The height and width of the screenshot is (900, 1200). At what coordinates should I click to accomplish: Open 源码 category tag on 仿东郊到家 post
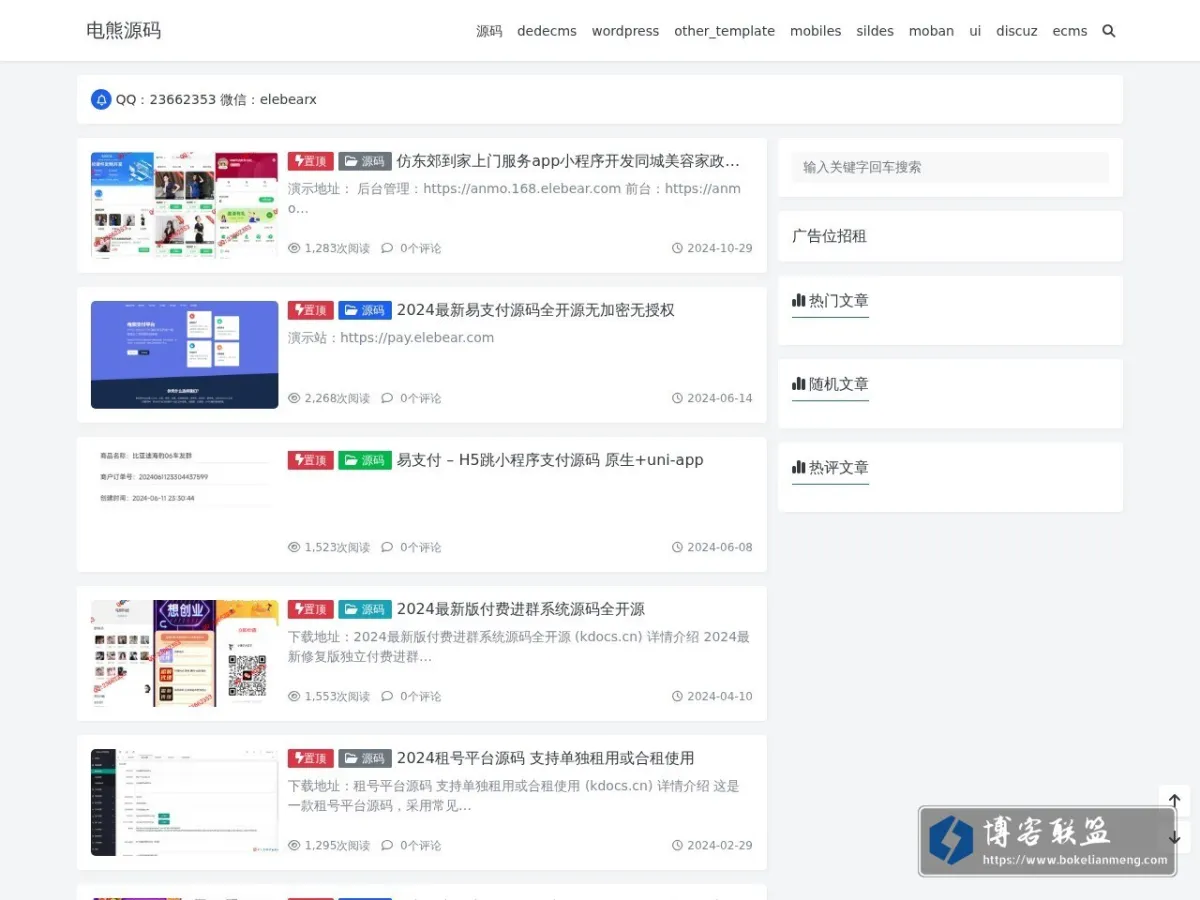[365, 161]
